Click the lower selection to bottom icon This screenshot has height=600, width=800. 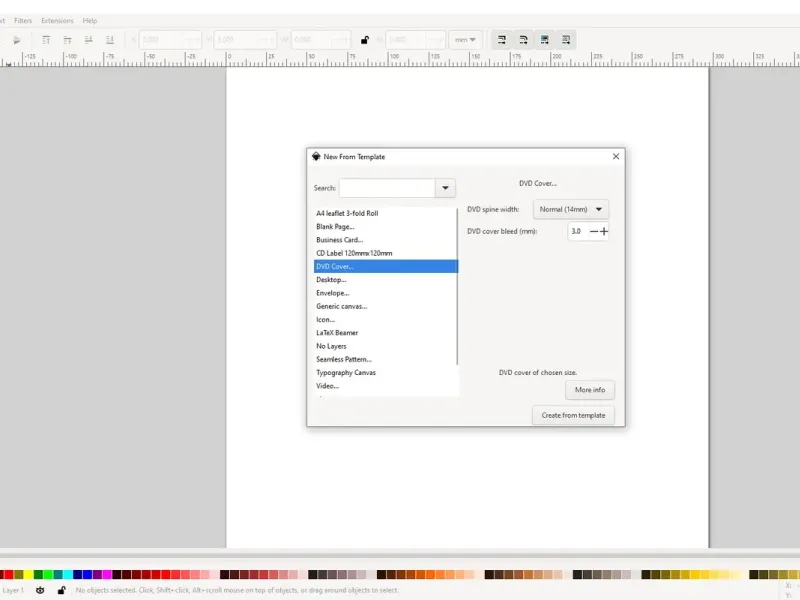click(110, 40)
